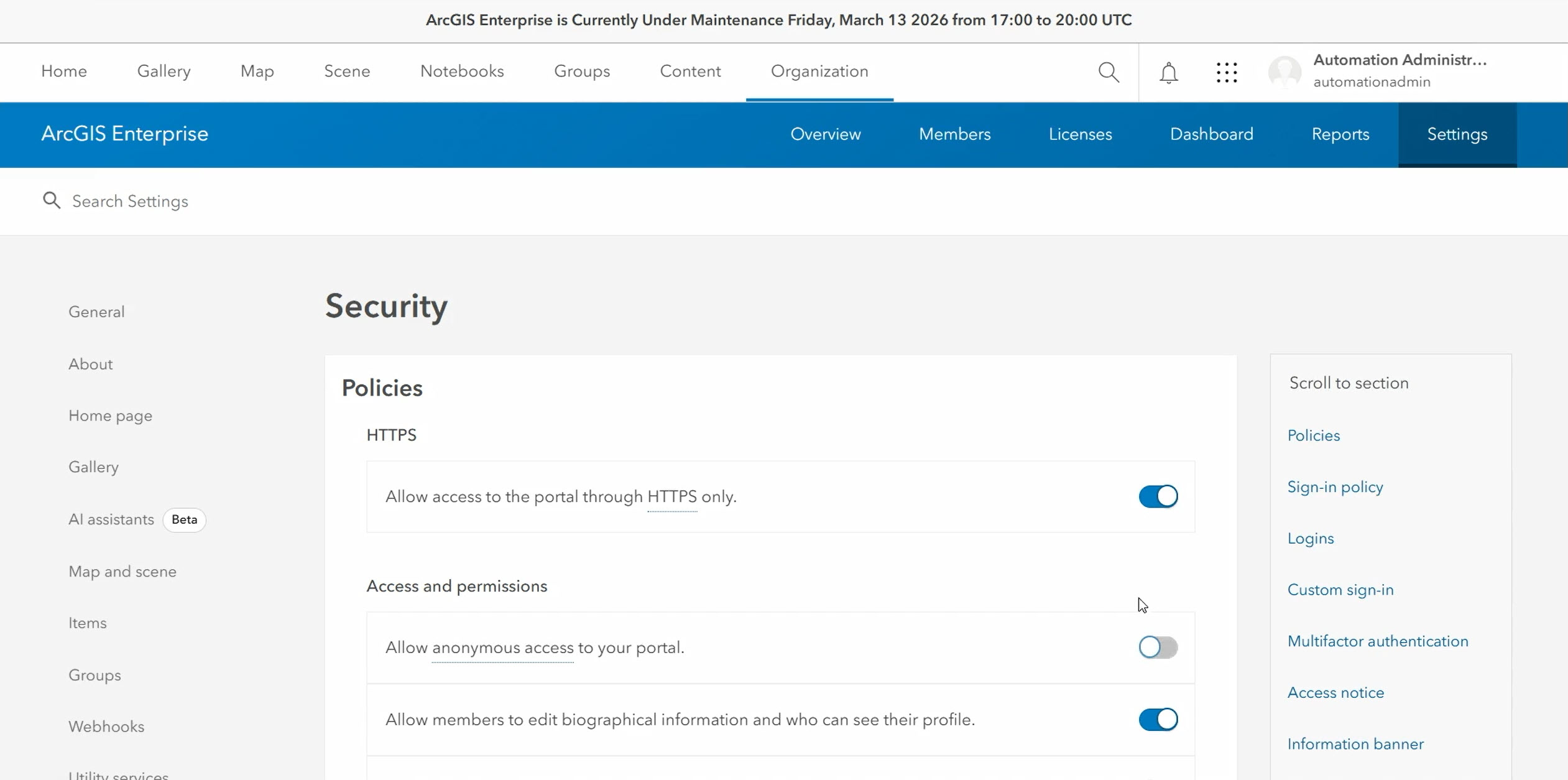1568x780 pixels.
Task: Enable anonymous access to your portal
Action: pyautogui.click(x=1158, y=648)
